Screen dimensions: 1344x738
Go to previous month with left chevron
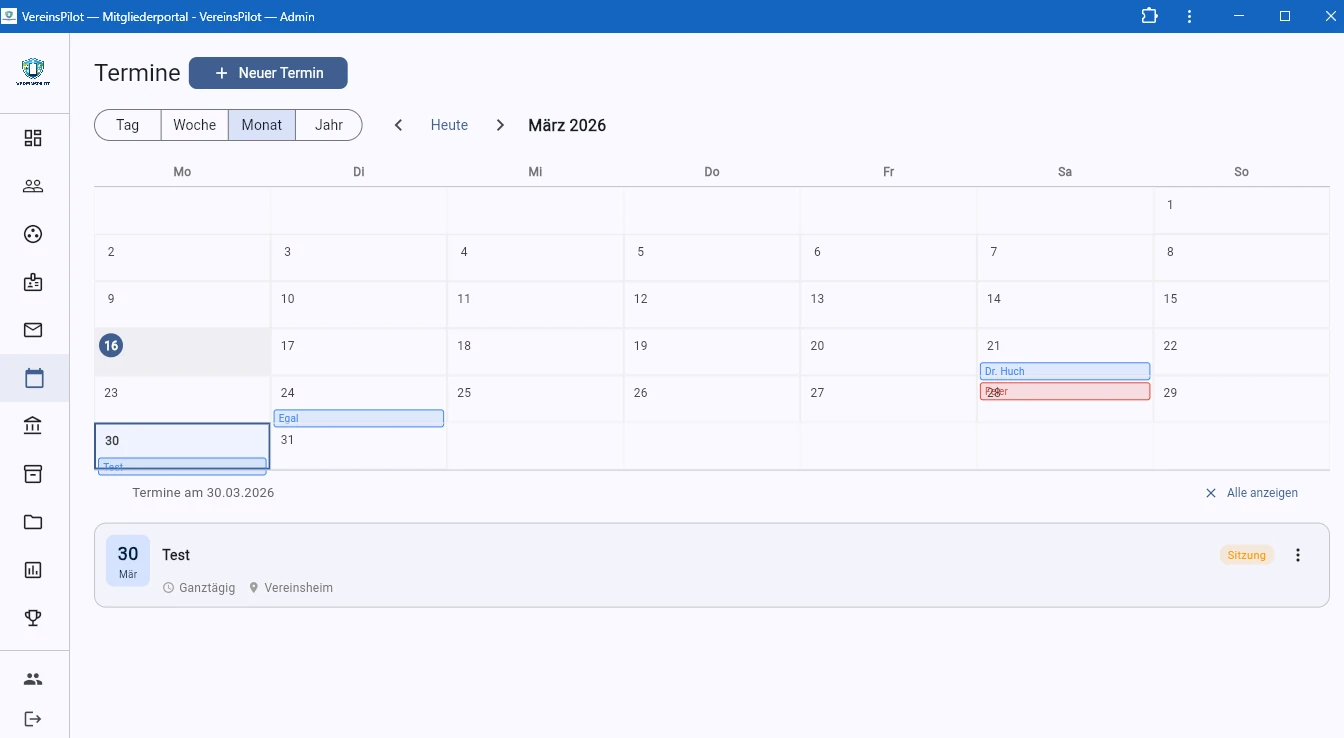[x=398, y=125]
